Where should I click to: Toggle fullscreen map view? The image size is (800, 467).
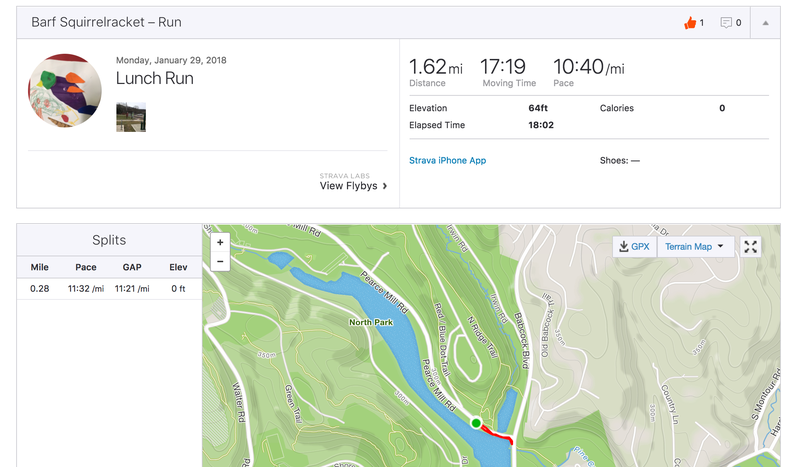pos(751,246)
